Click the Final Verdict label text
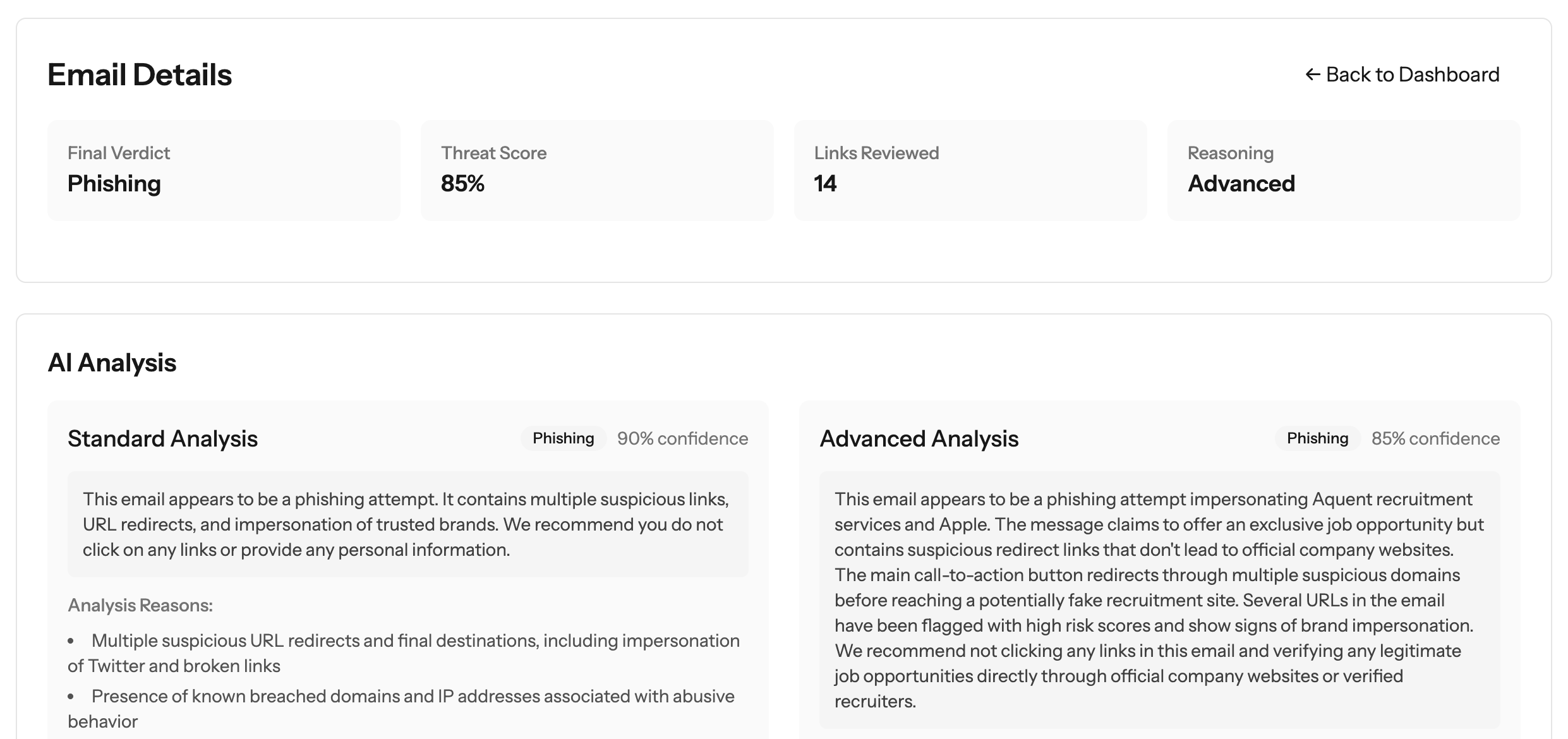Image resolution: width=1568 pixels, height=739 pixels. (x=119, y=152)
